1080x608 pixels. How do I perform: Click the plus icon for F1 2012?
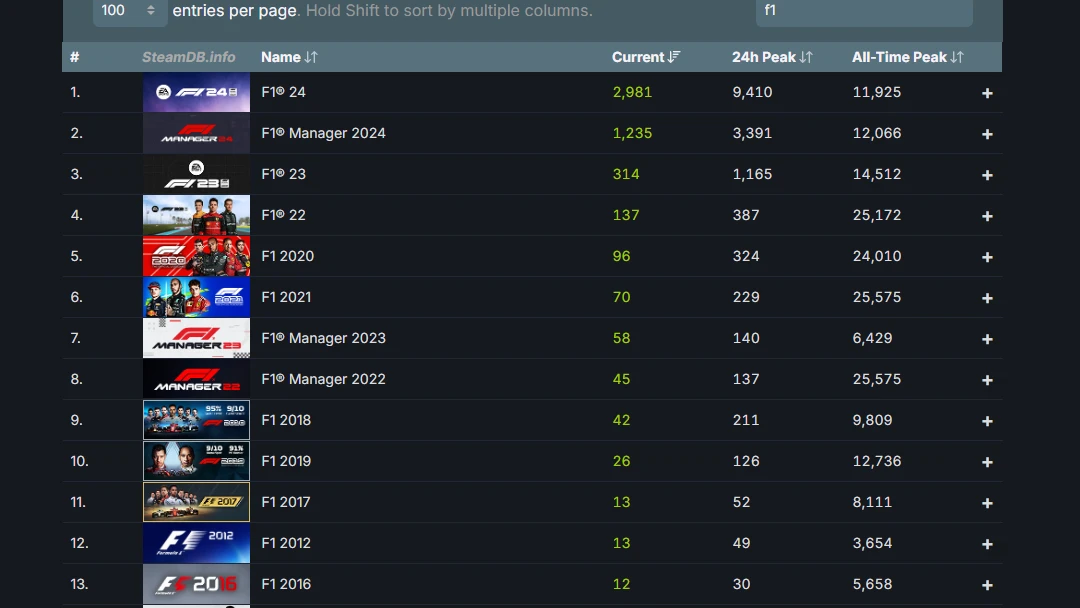[x=987, y=543]
